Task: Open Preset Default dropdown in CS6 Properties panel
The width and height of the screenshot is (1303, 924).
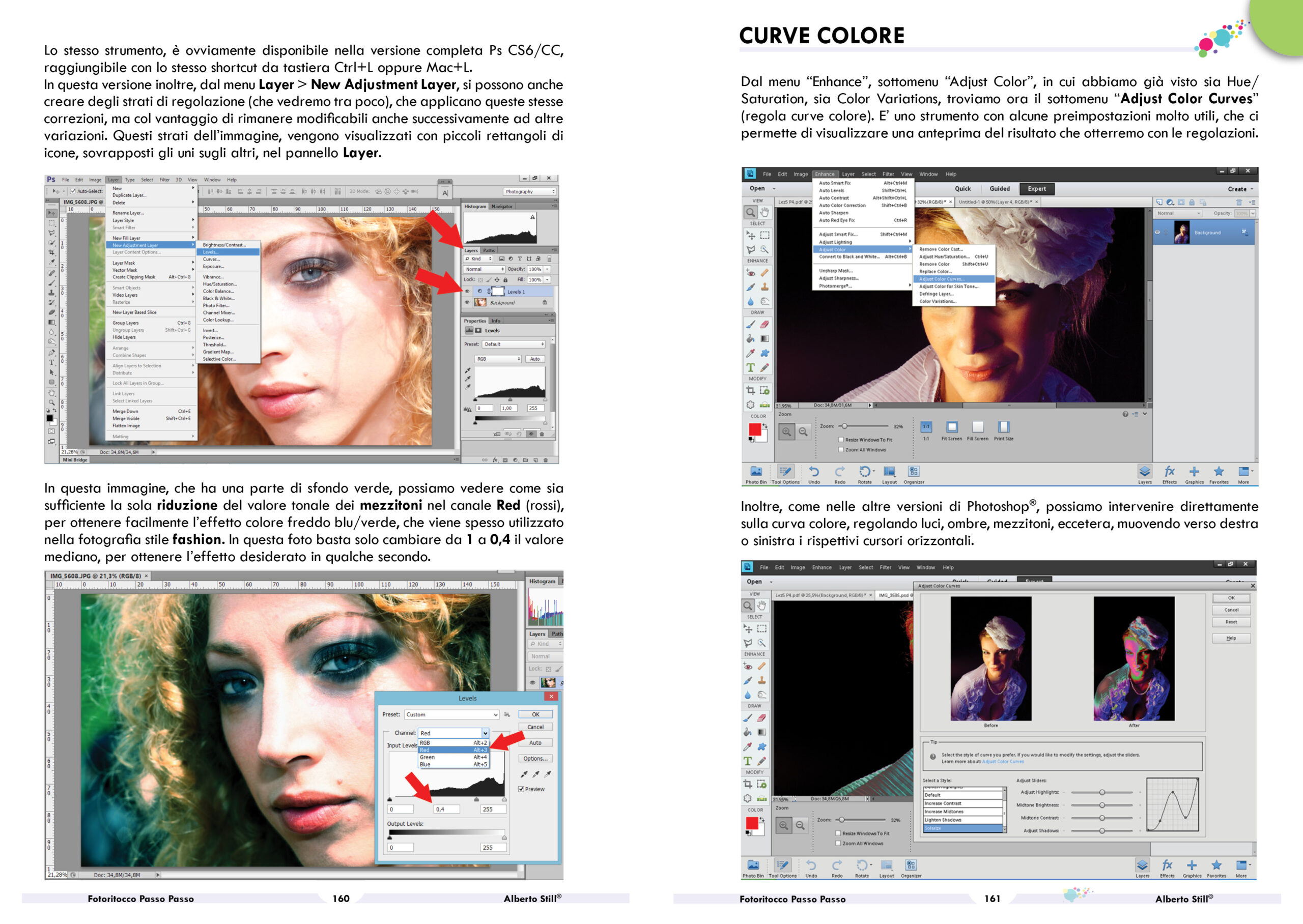Action: (x=514, y=344)
